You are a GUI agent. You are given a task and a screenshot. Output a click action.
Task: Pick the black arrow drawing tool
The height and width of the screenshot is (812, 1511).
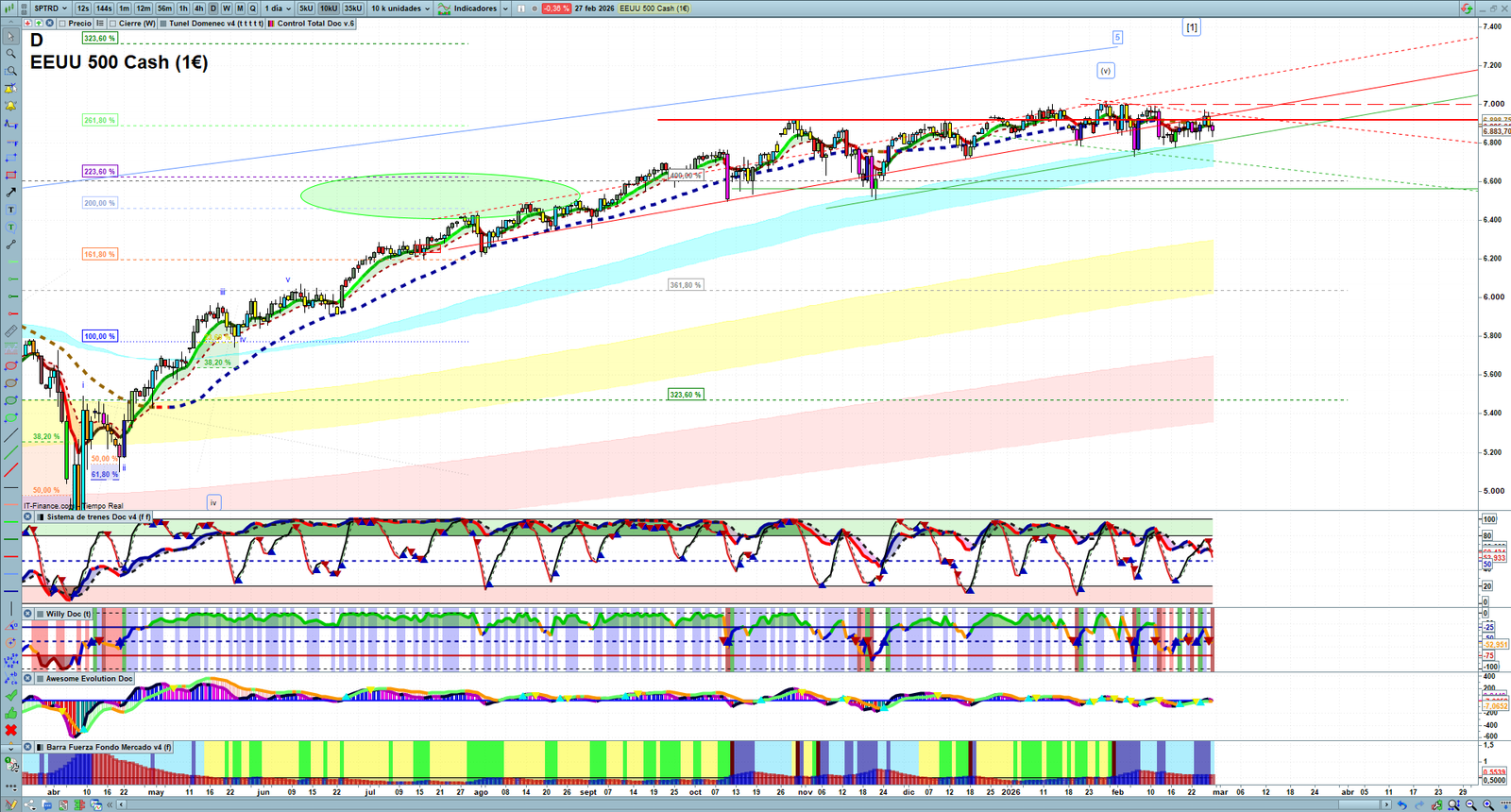(10, 193)
